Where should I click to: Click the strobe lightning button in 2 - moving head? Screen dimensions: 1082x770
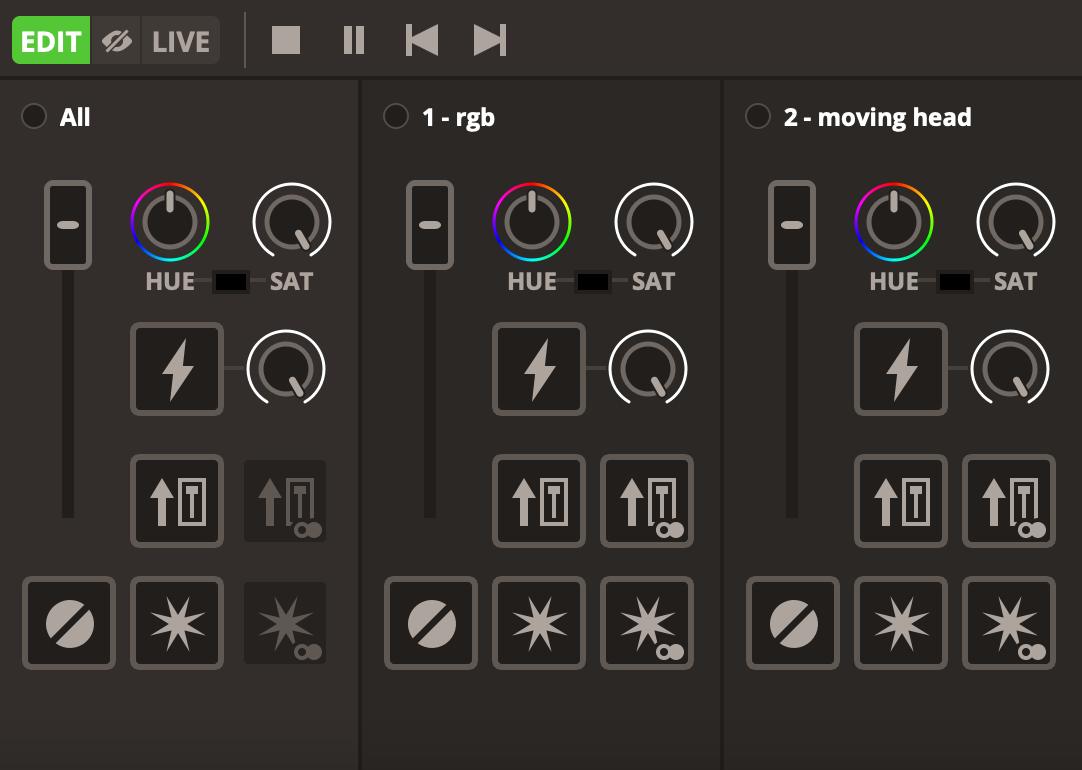pyautogui.click(x=901, y=369)
